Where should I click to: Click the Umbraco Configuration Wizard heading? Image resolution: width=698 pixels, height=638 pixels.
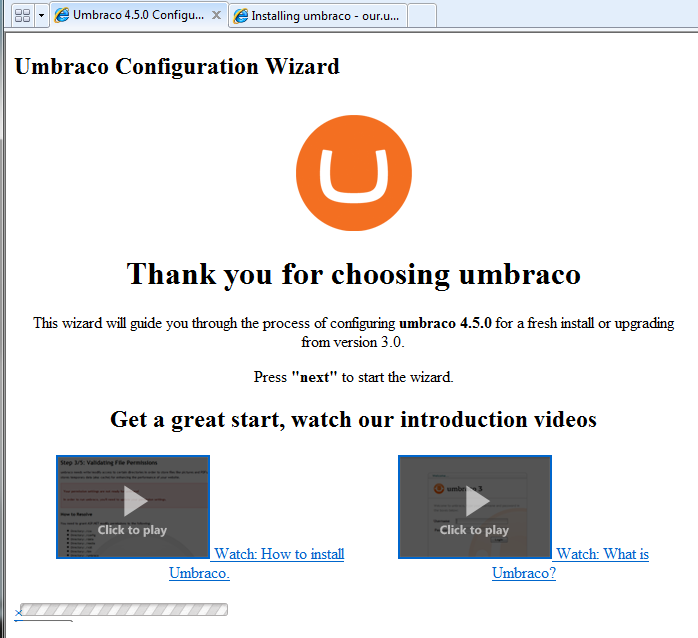point(177,66)
